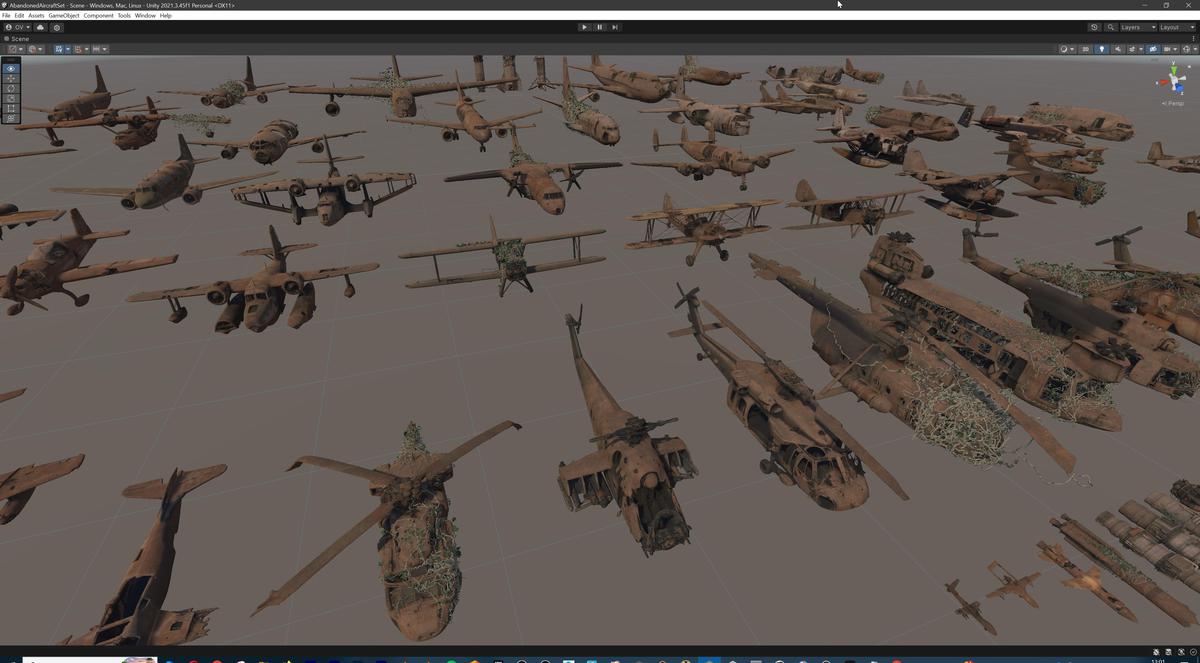
Task: Open the File menu
Action: click(x=6, y=16)
